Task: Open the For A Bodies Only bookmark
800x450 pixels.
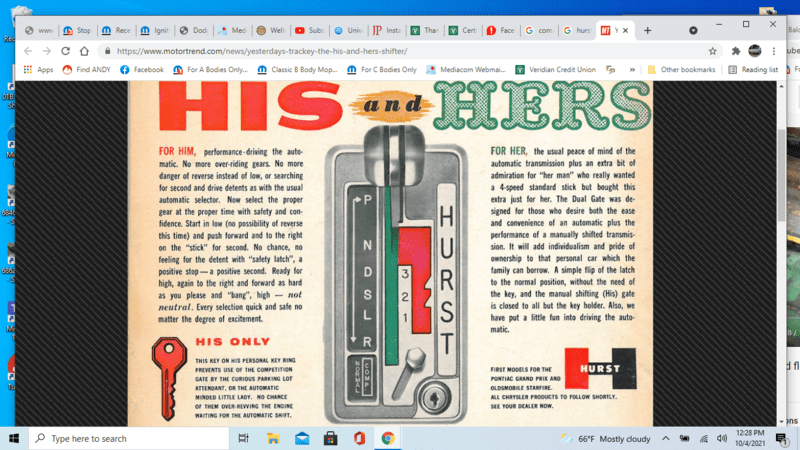Action: pos(210,69)
